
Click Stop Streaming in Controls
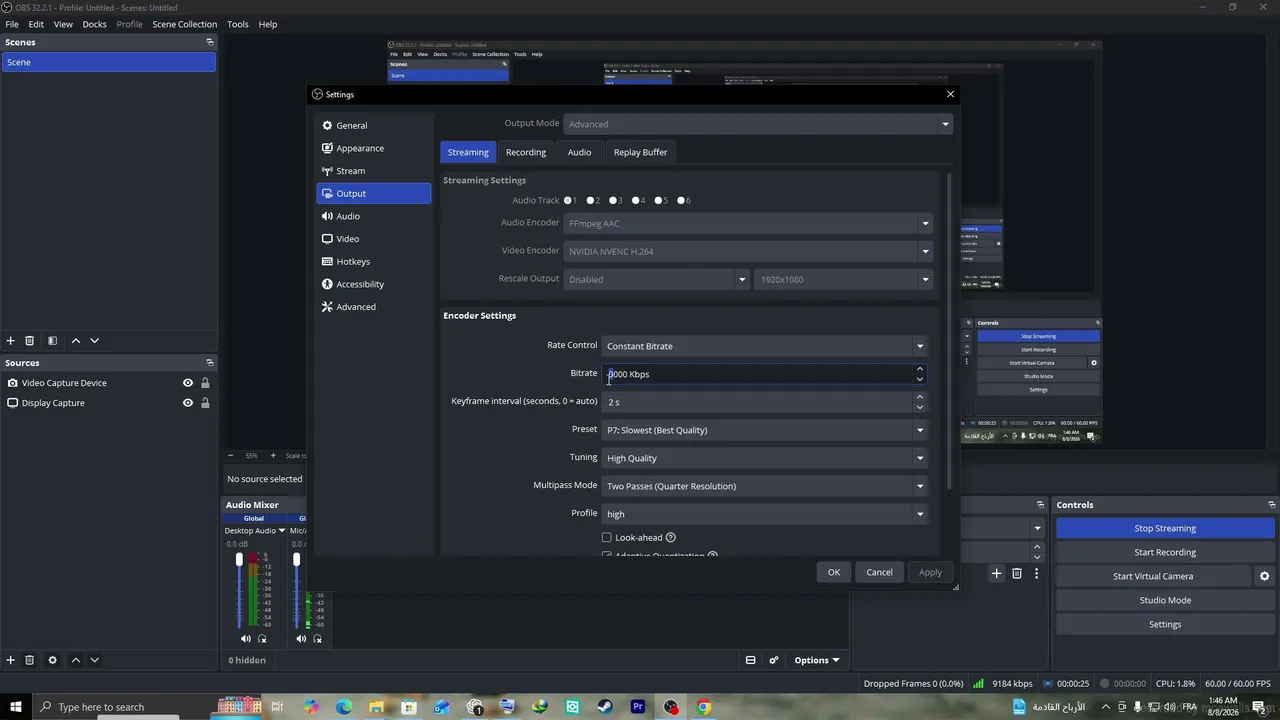tap(1165, 528)
